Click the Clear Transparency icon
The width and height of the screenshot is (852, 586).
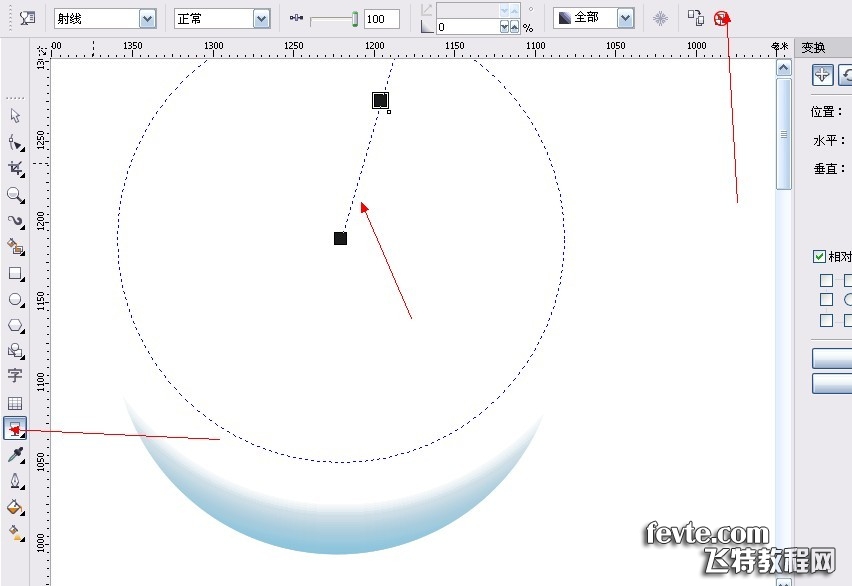pyautogui.click(x=721, y=18)
